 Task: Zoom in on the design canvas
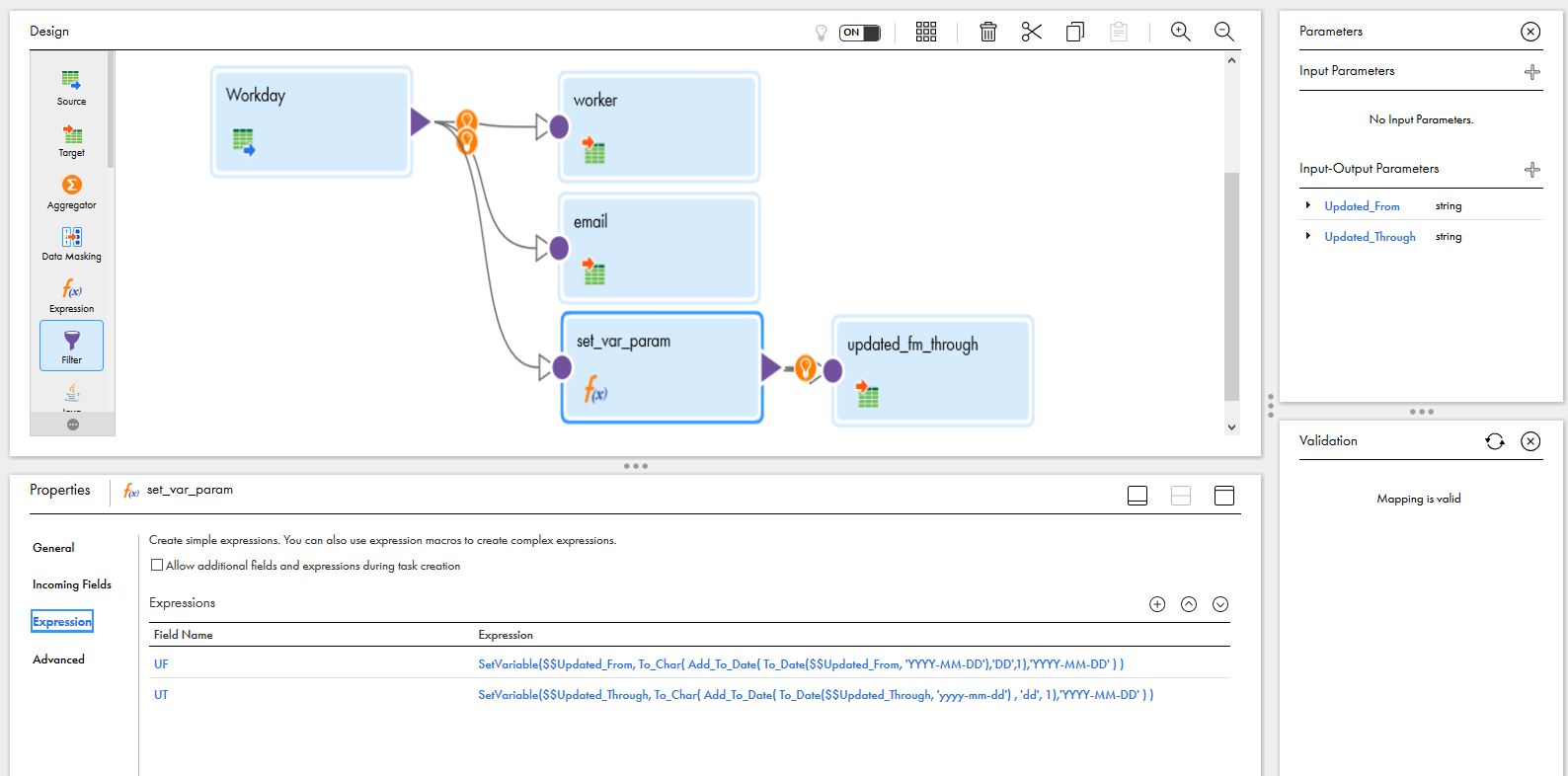pos(1180,32)
